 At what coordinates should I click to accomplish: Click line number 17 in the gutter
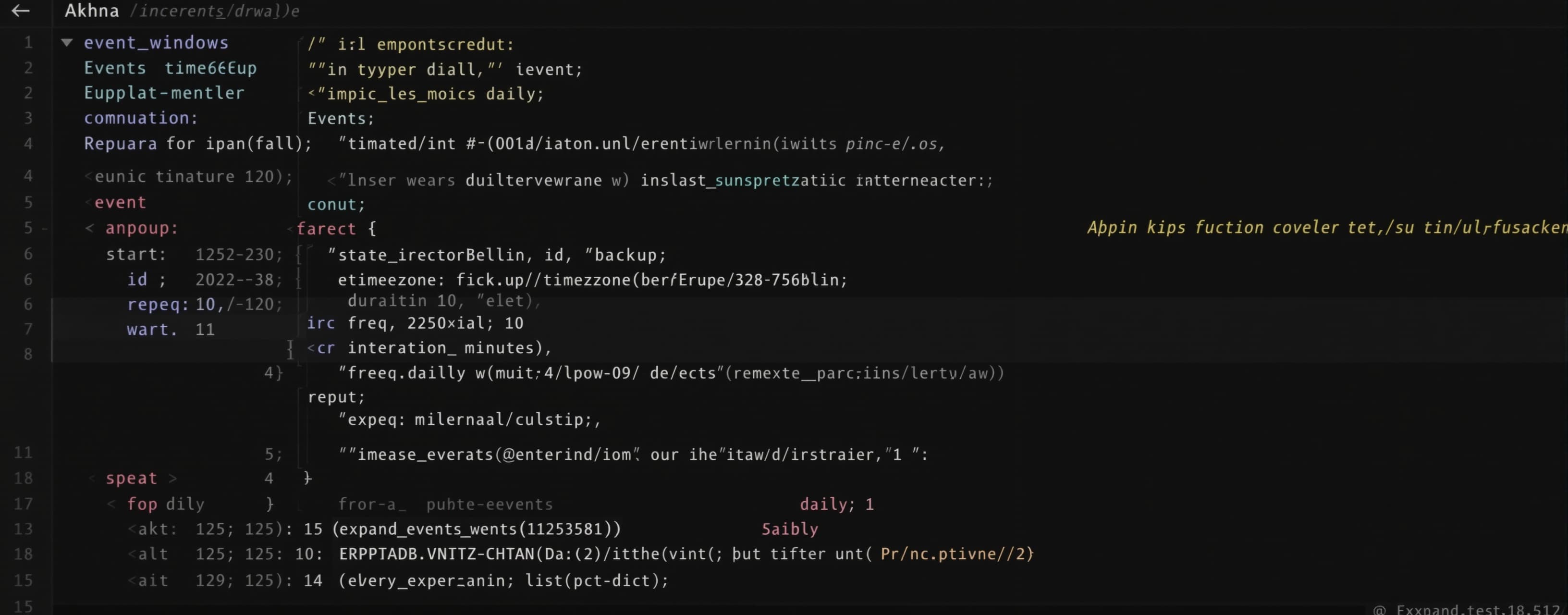tap(23, 504)
